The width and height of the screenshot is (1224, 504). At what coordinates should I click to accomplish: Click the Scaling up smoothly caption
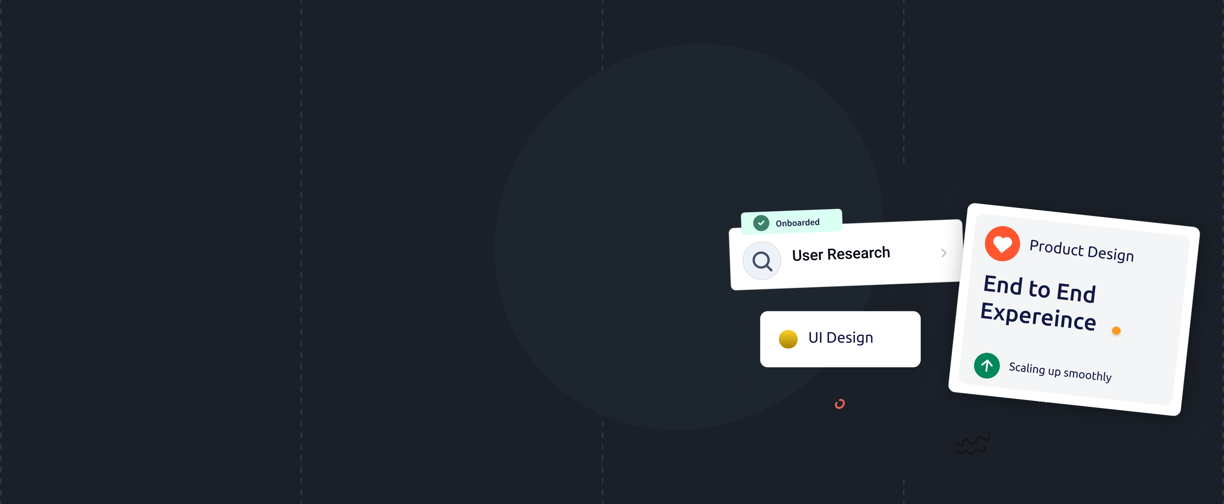(1060, 371)
